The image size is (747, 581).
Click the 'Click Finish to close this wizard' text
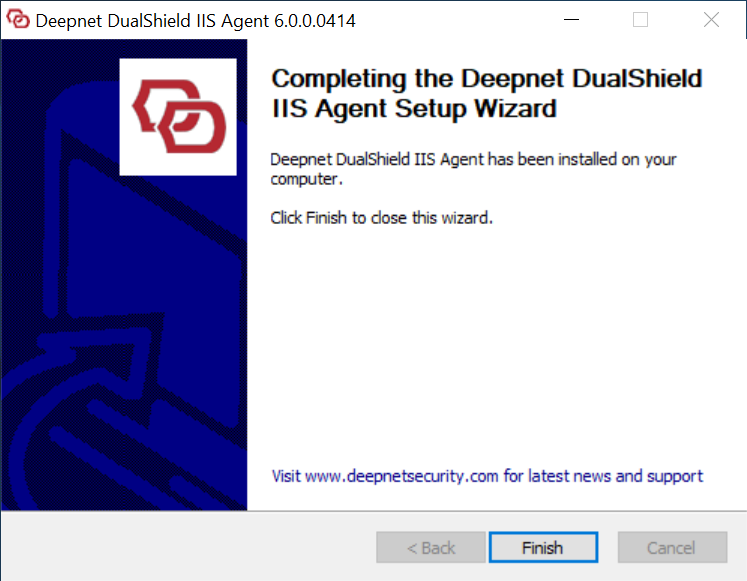click(381, 218)
